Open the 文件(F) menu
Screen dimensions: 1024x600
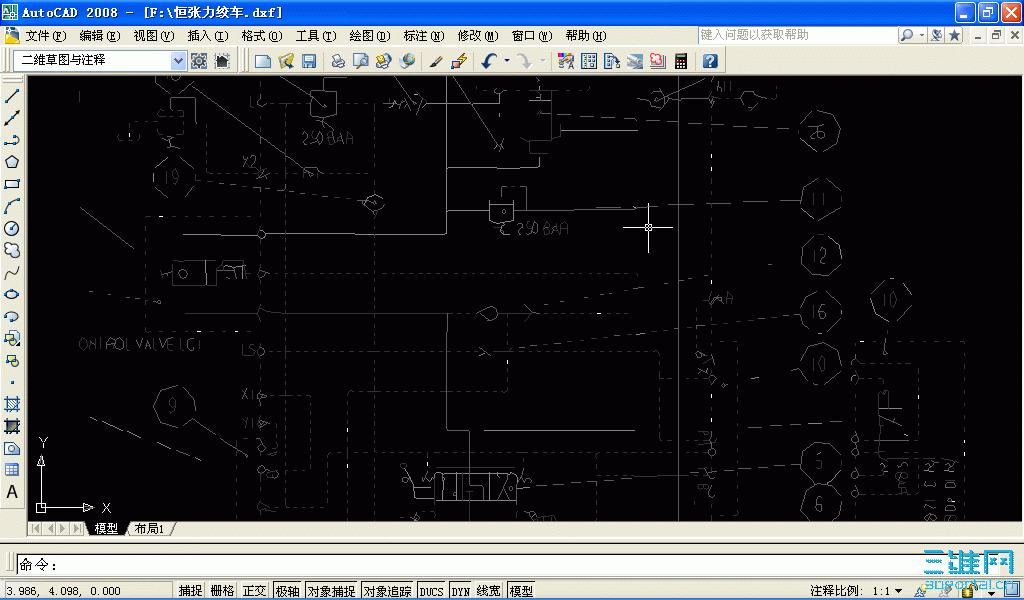[46, 36]
